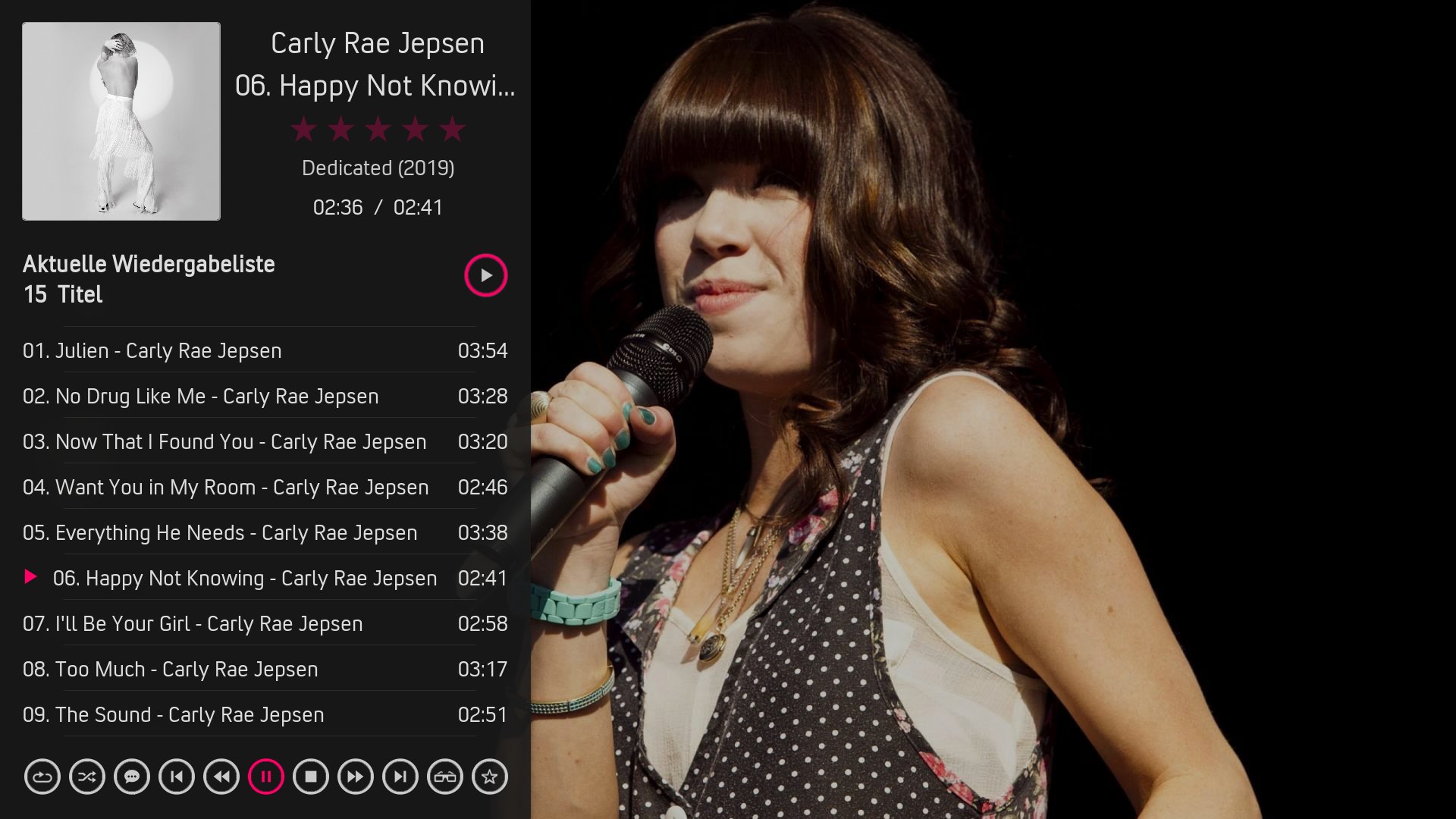Select track 01. Julien in the playlist
Image resolution: width=1456 pixels, height=819 pixels.
[x=265, y=350]
